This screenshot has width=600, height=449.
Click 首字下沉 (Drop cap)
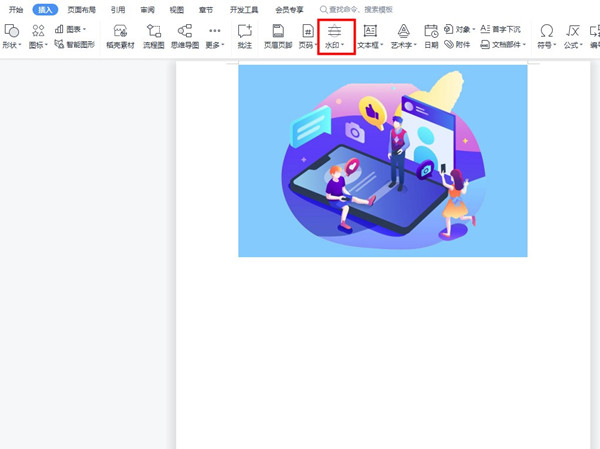coord(500,30)
